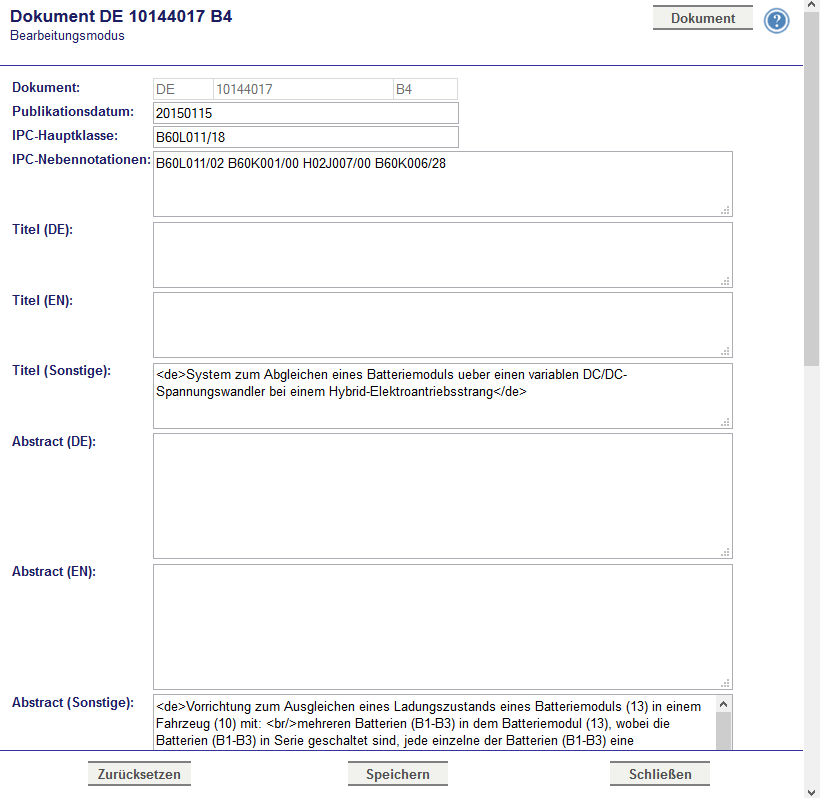Click the 'Titel (DE):' label
Viewport: 820px width, 798px height.
[42, 230]
